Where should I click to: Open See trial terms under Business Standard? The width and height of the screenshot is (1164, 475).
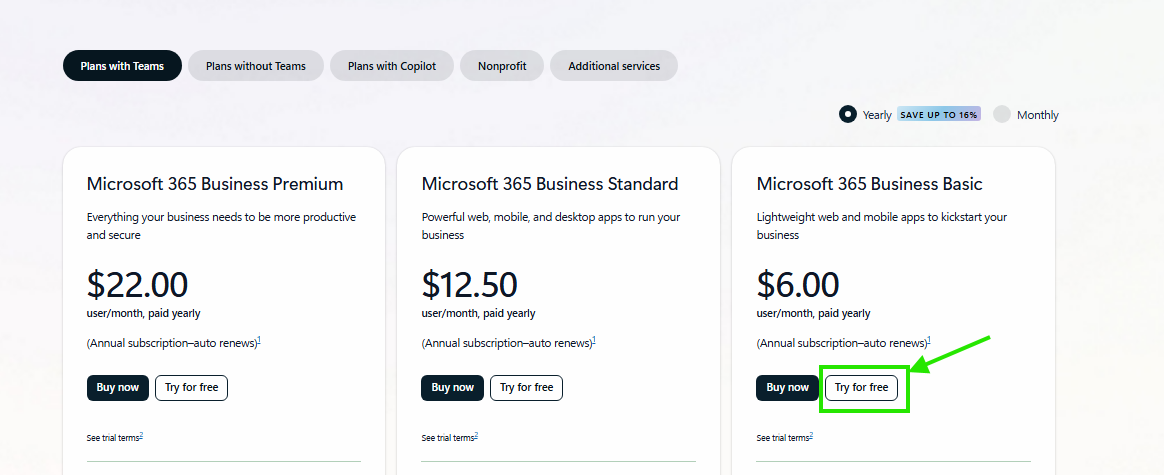click(x=449, y=438)
